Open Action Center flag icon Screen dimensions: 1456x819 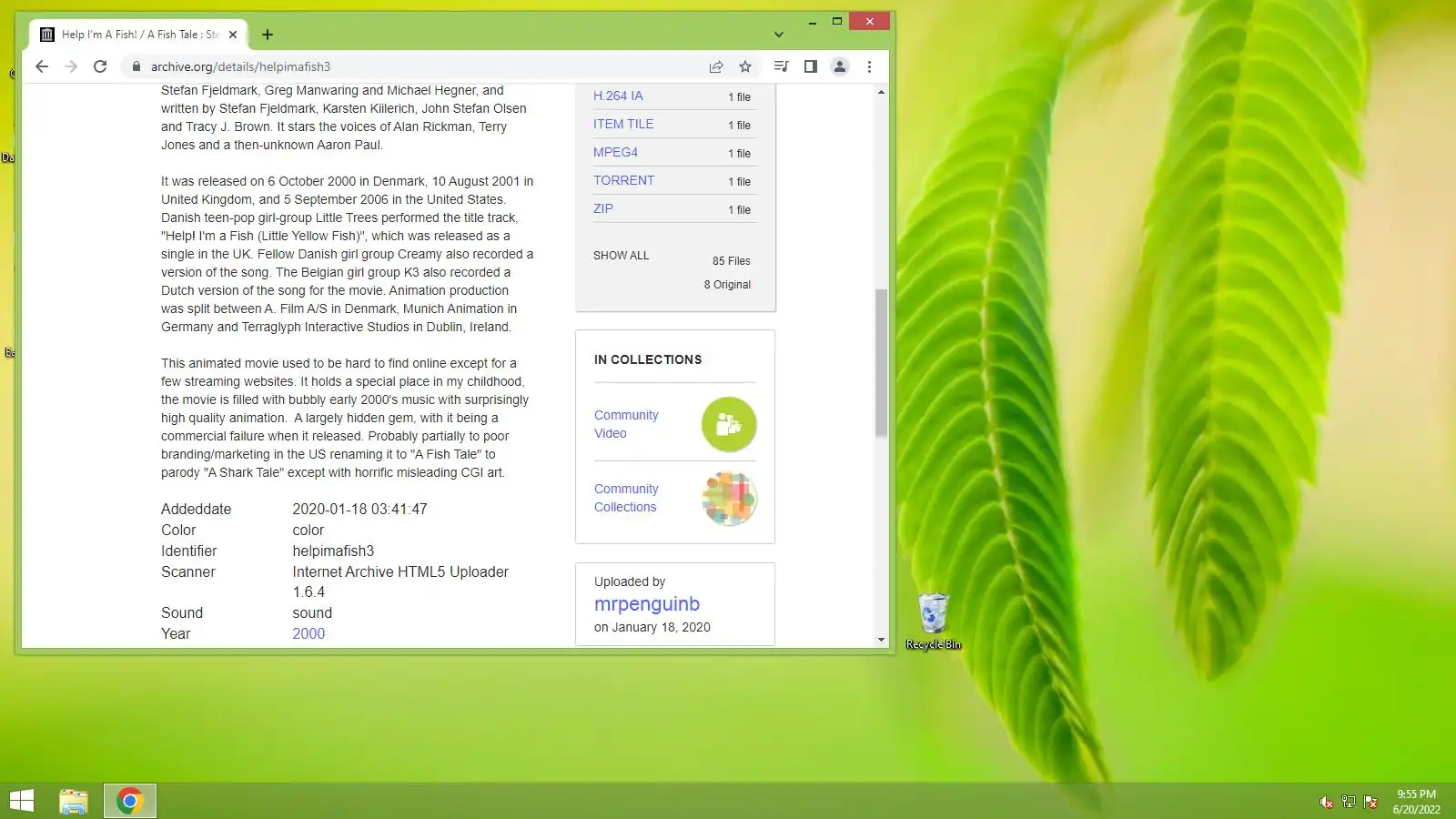[x=1370, y=802]
